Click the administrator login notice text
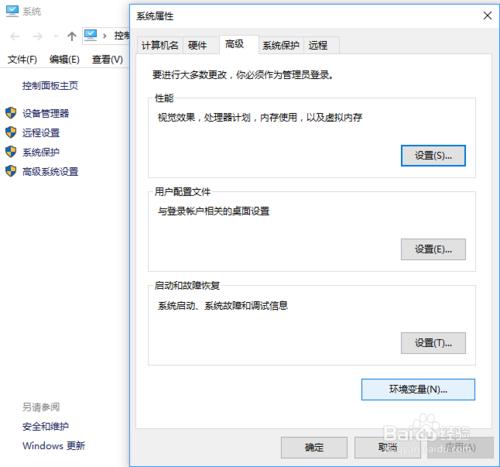Screen dimensions: 500x467 pos(243,75)
